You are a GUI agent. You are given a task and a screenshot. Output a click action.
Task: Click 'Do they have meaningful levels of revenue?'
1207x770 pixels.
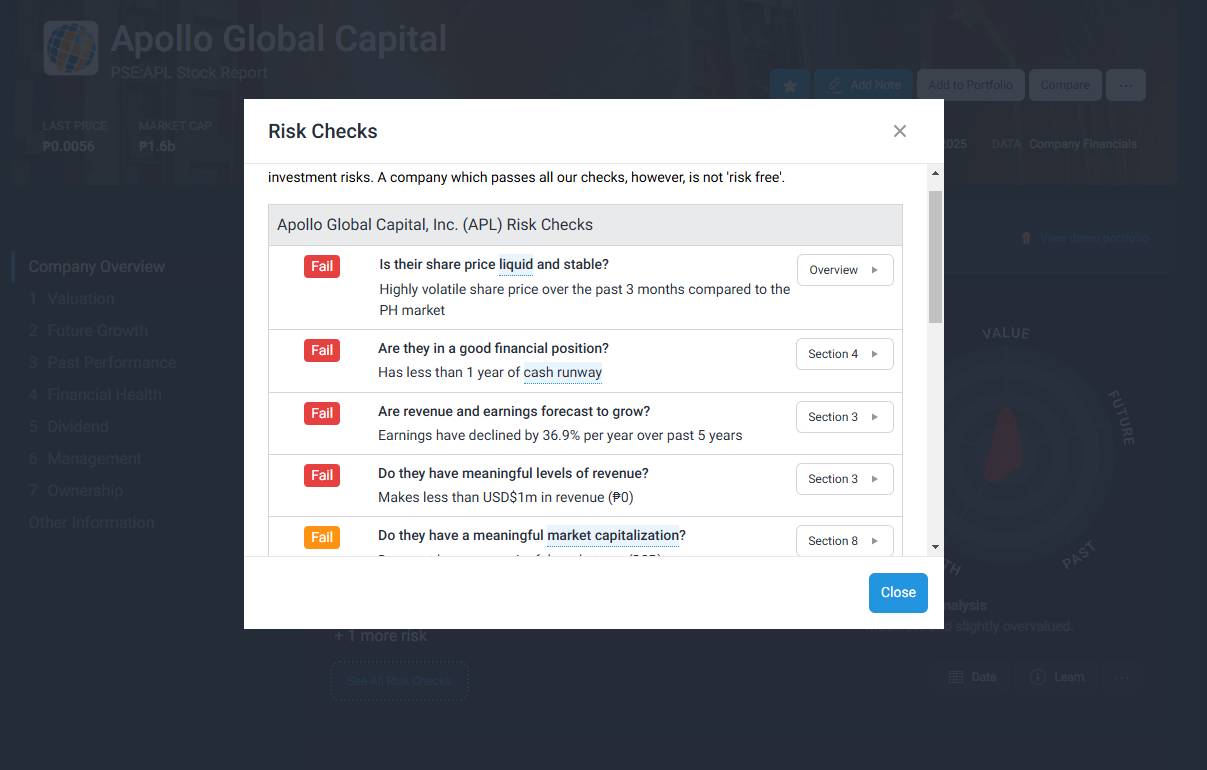(513, 474)
